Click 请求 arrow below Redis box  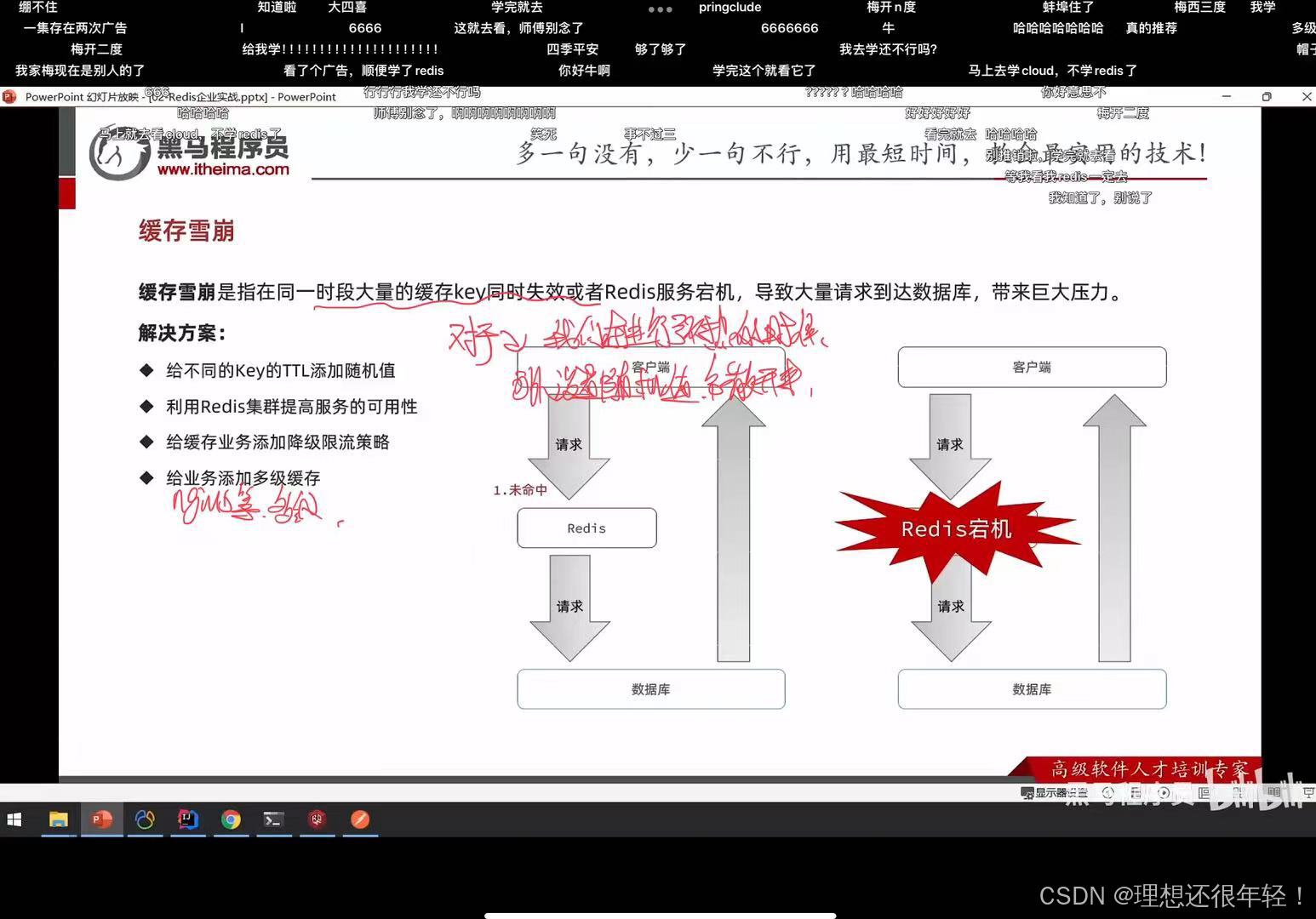[x=569, y=607]
